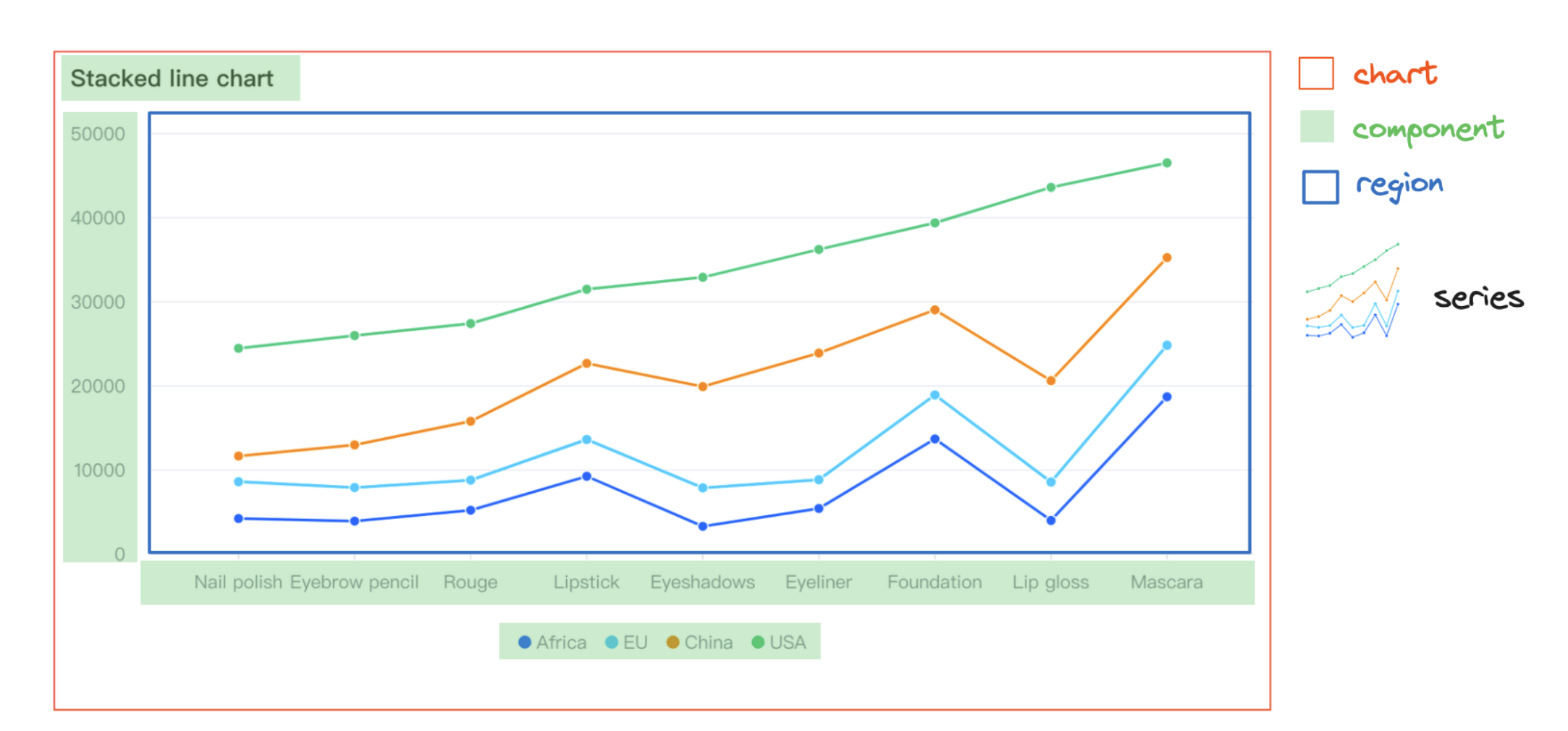Screen dimensions: 1568x731
Task: Select the Eyeshadows x-axis label
Action: click(x=702, y=582)
